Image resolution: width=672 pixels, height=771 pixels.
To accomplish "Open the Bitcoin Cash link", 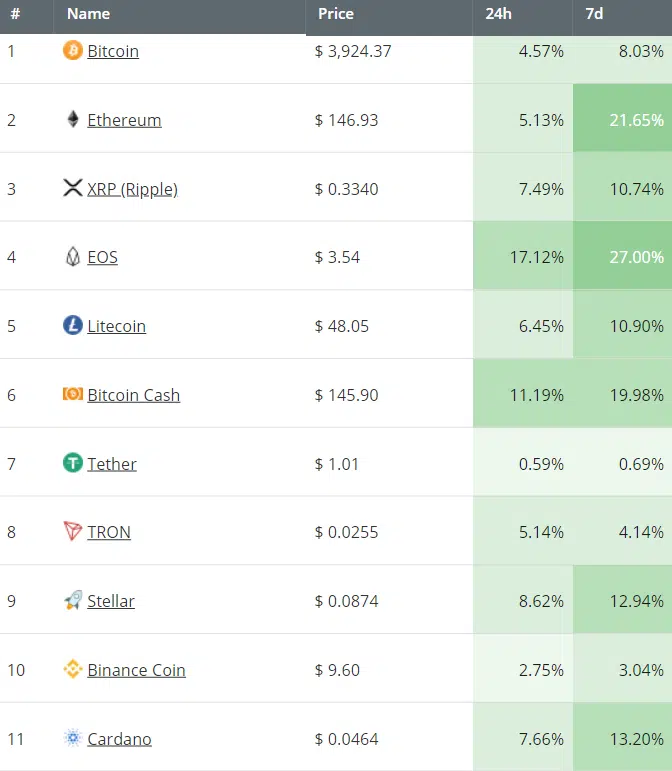I will click(x=134, y=395).
